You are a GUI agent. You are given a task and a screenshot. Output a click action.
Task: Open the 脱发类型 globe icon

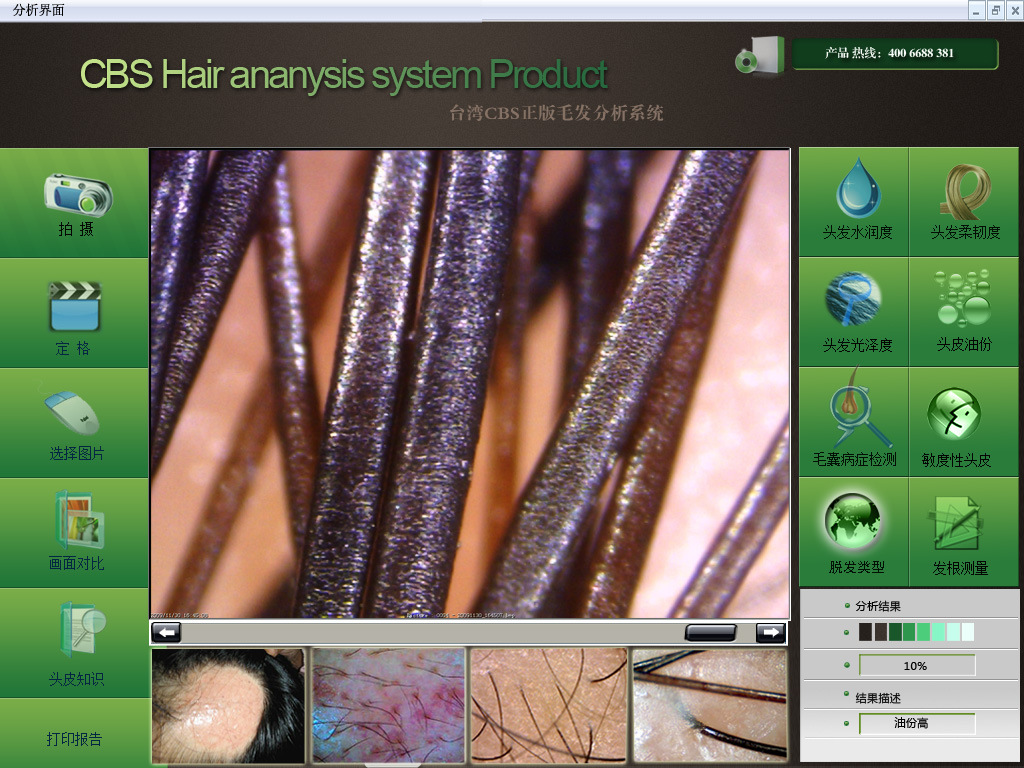(852, 521)
